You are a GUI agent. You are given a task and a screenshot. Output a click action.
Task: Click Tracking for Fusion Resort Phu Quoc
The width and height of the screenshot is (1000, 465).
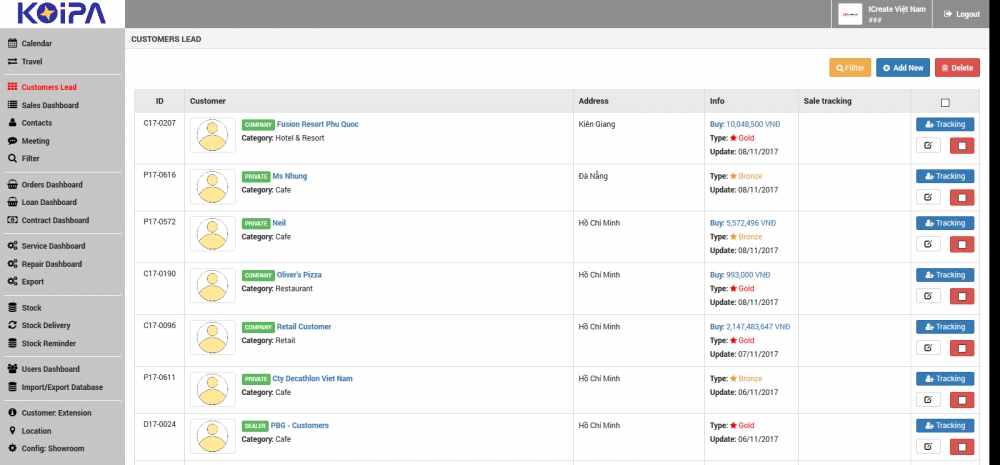coord(945,124)
